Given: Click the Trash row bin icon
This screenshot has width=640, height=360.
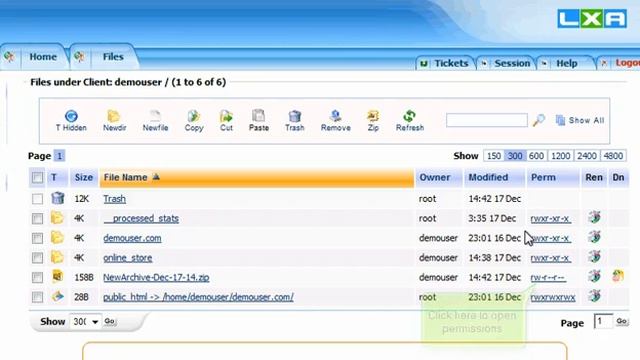Looking at the screenshot, I should click(58, 198).
